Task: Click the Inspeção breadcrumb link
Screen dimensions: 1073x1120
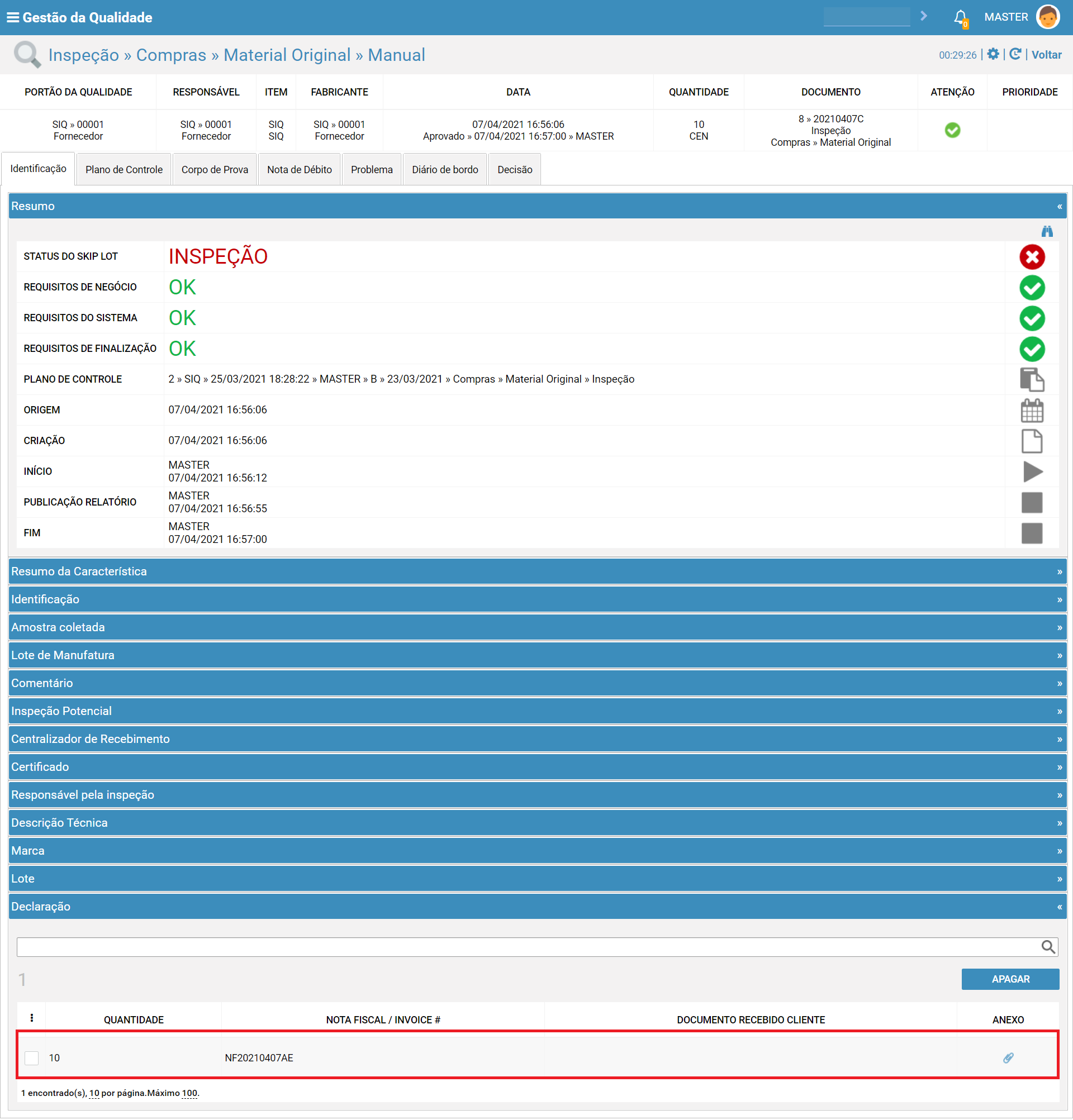Action: pos(83,55)
